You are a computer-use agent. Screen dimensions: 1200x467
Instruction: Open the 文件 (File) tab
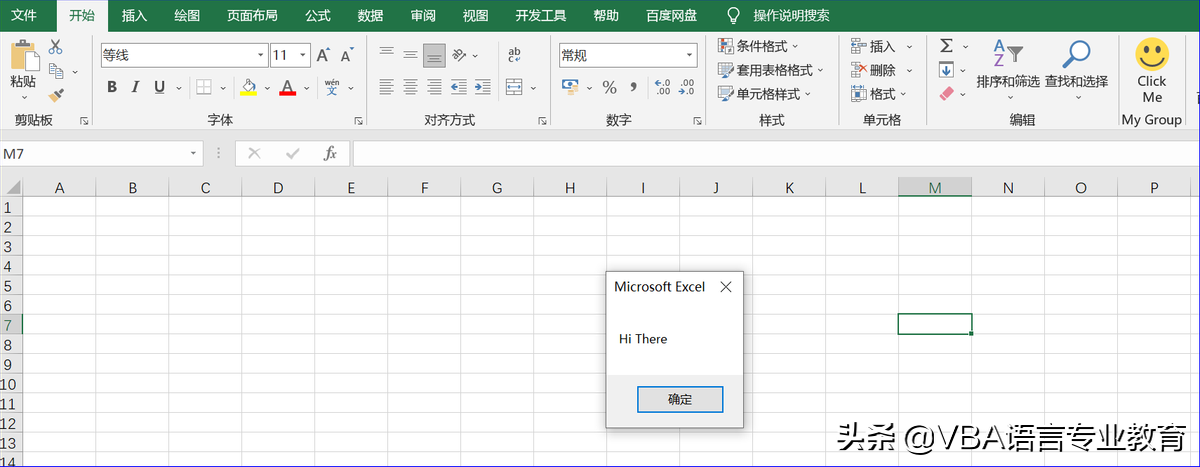click(x=24, y=15)
